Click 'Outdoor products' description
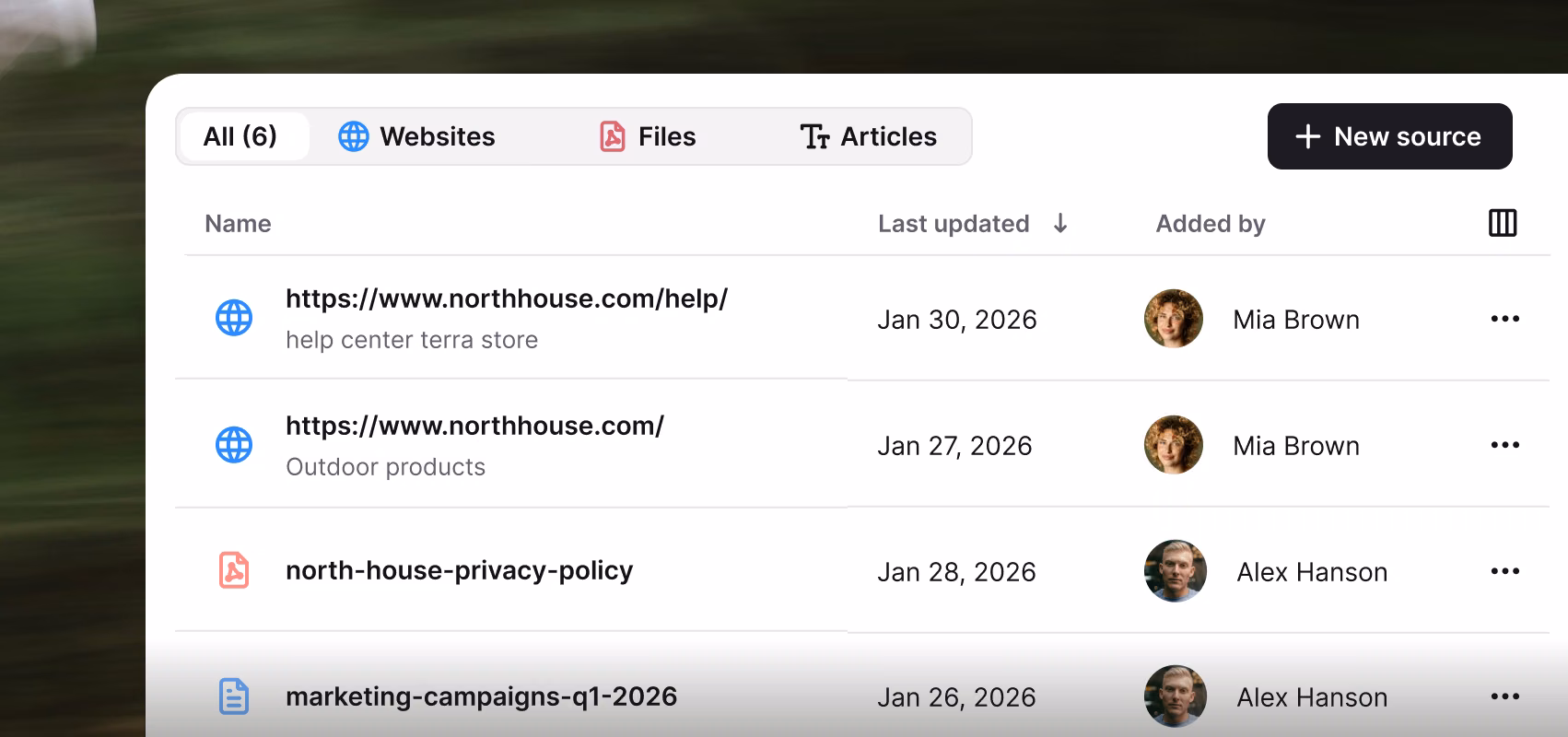Viewport: 1568px width, 737px height. 385,467
